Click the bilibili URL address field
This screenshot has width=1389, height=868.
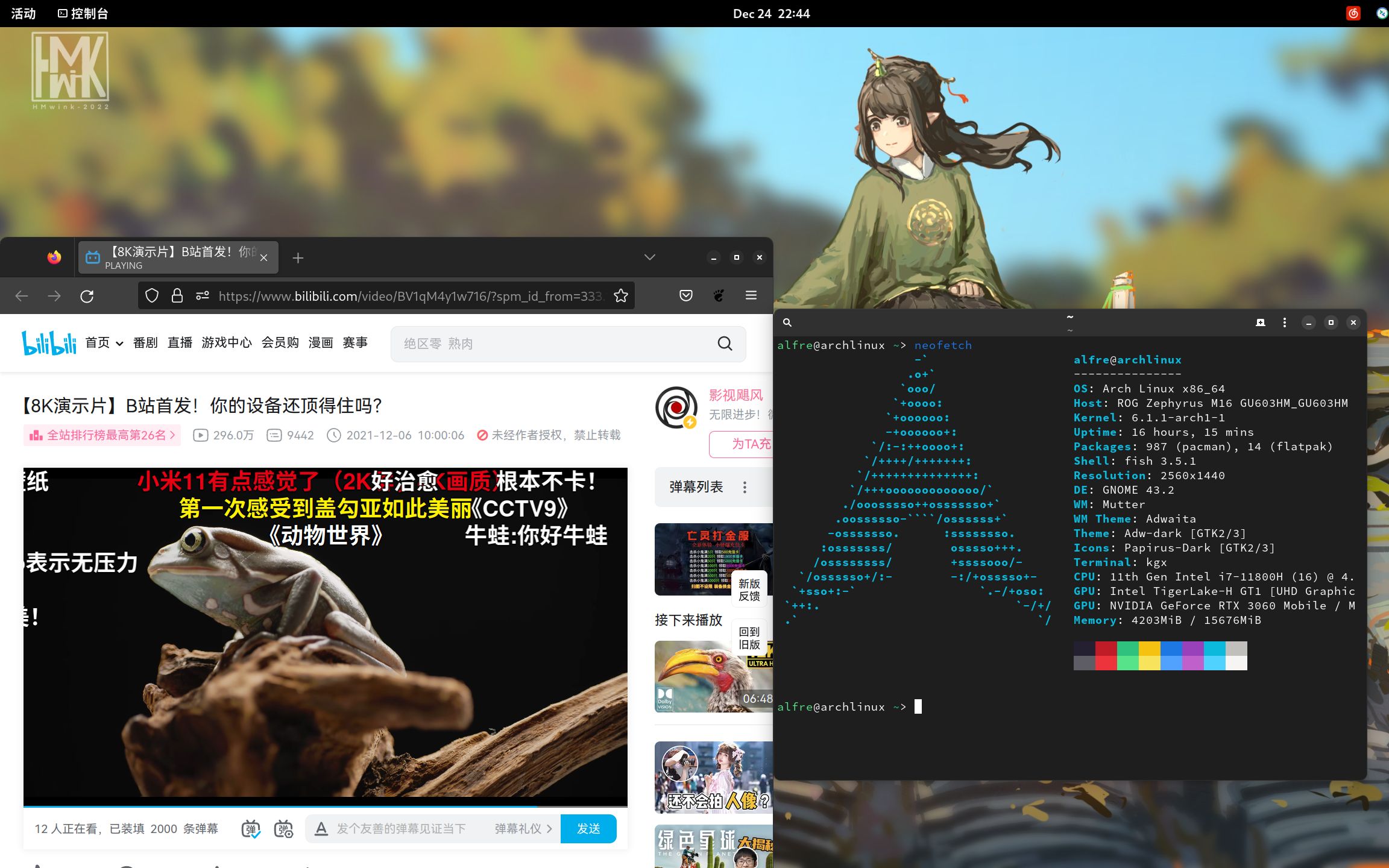point(410,296)
